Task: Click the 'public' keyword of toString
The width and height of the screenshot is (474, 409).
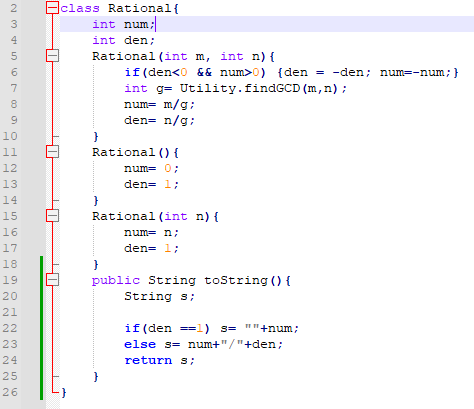Action: pos(116,281)
